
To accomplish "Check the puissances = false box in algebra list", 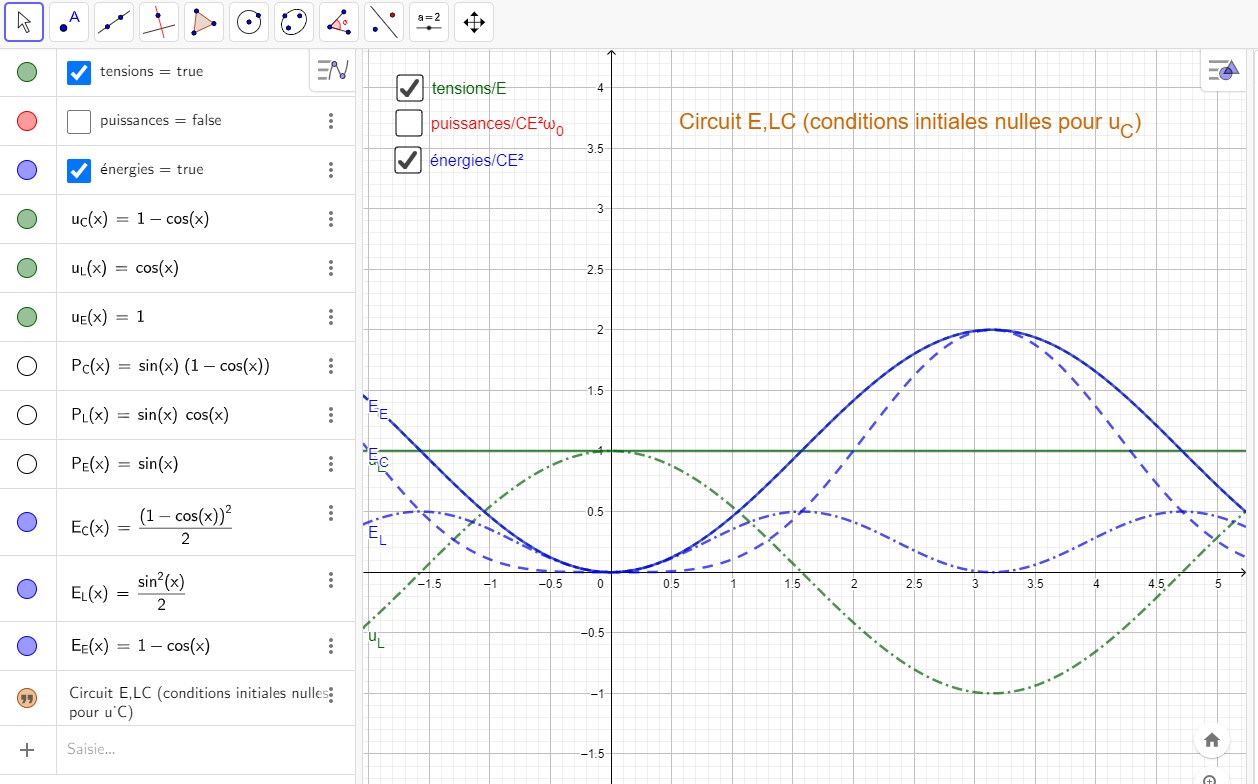I will pyautogui.click(x=79, y=121).
